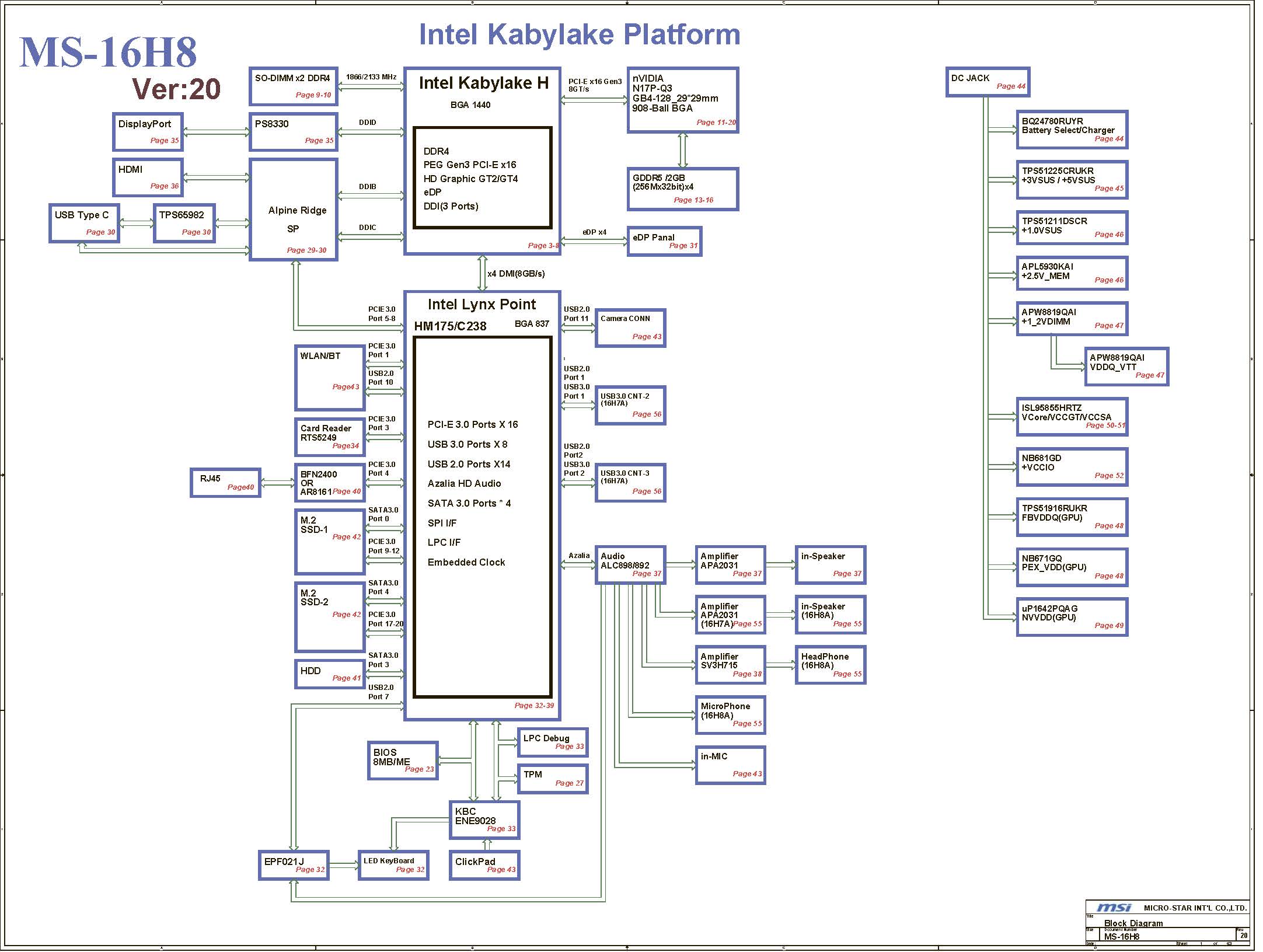
Task: Click the "eDP Panal" block label
Action: coord(654,237)
